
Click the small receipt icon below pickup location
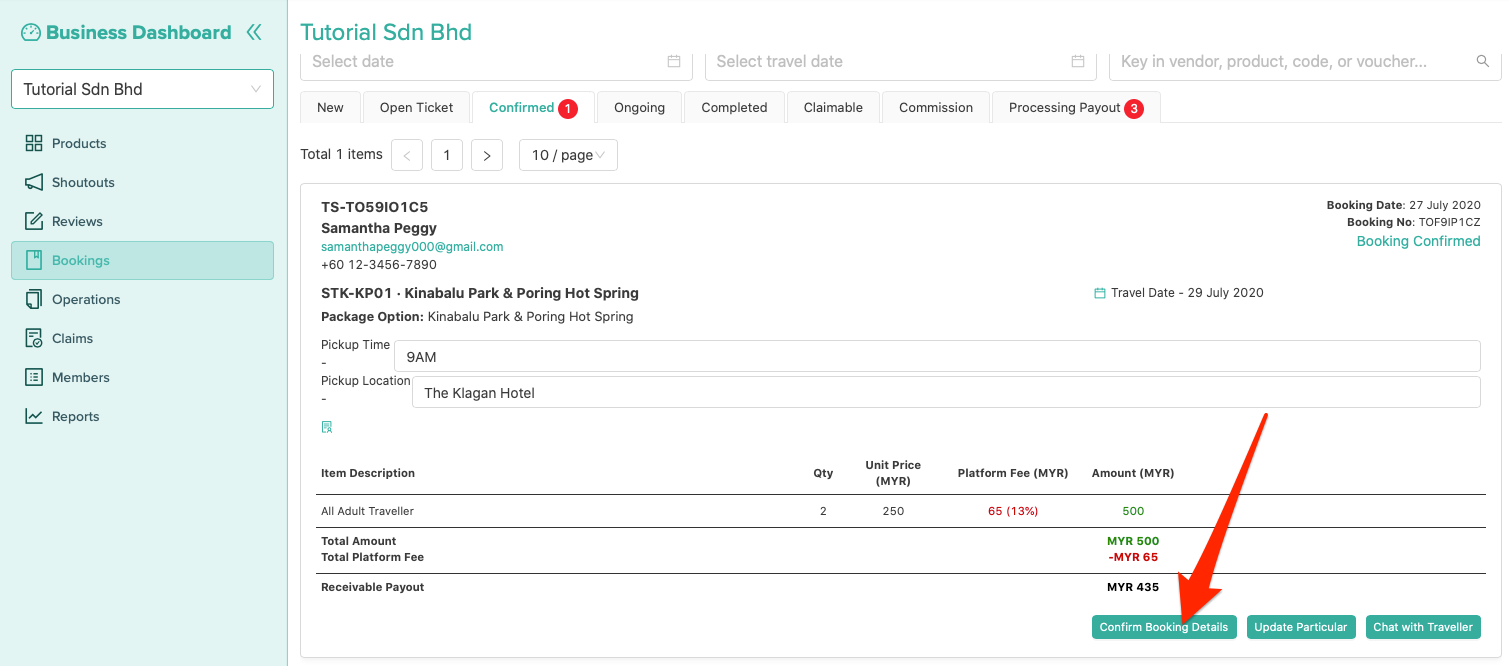pos(327,427)
